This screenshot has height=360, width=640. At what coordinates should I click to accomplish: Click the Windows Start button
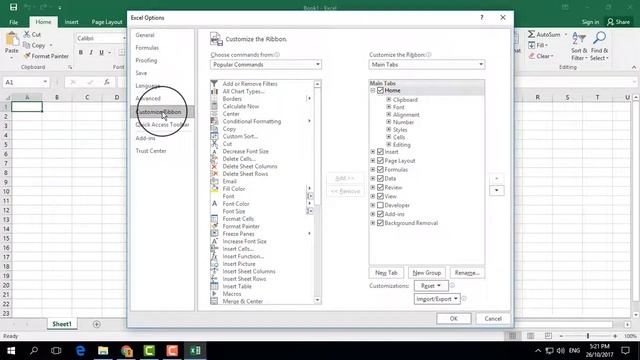pyautogui.click(x=11, y=351)
